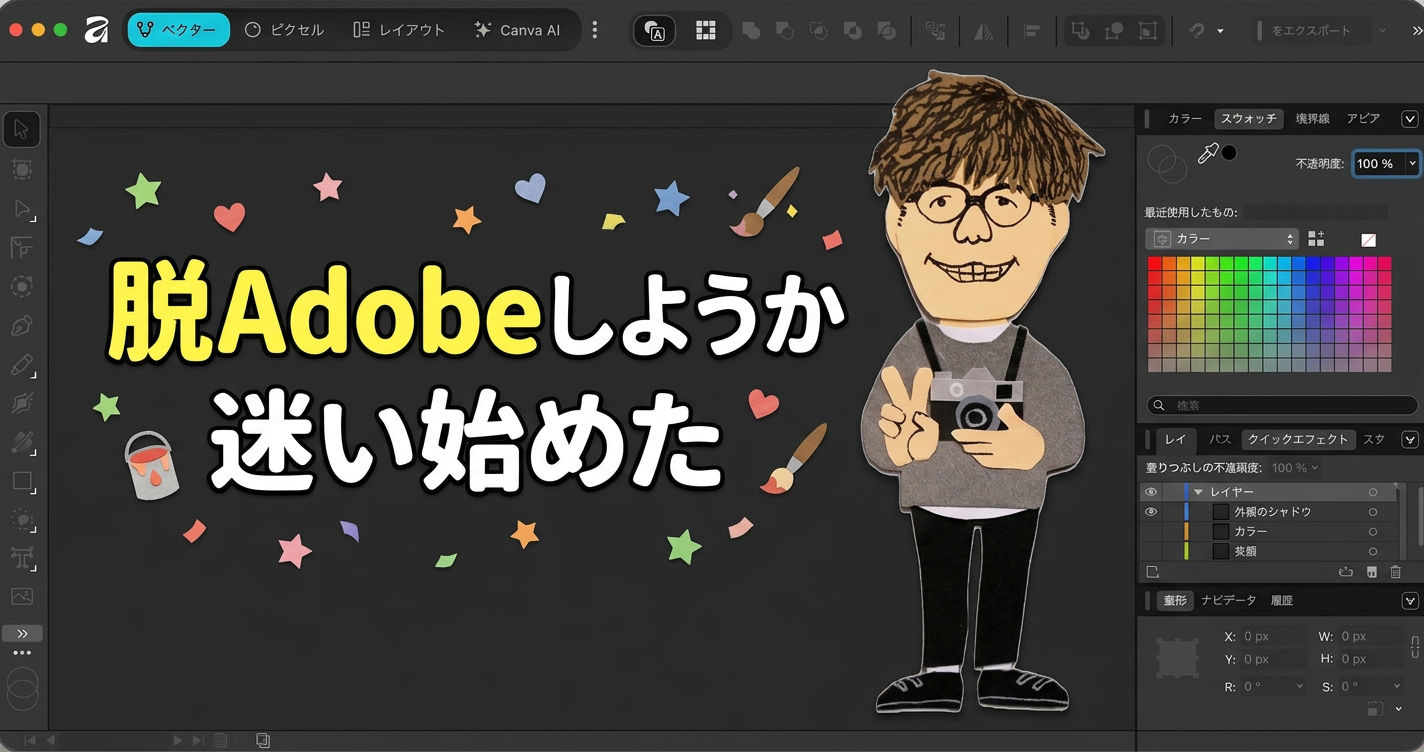Toggle the width-height link lock in the transform panel
The height and width of the screenshot is (752, 1424).
pos(1414,647)
